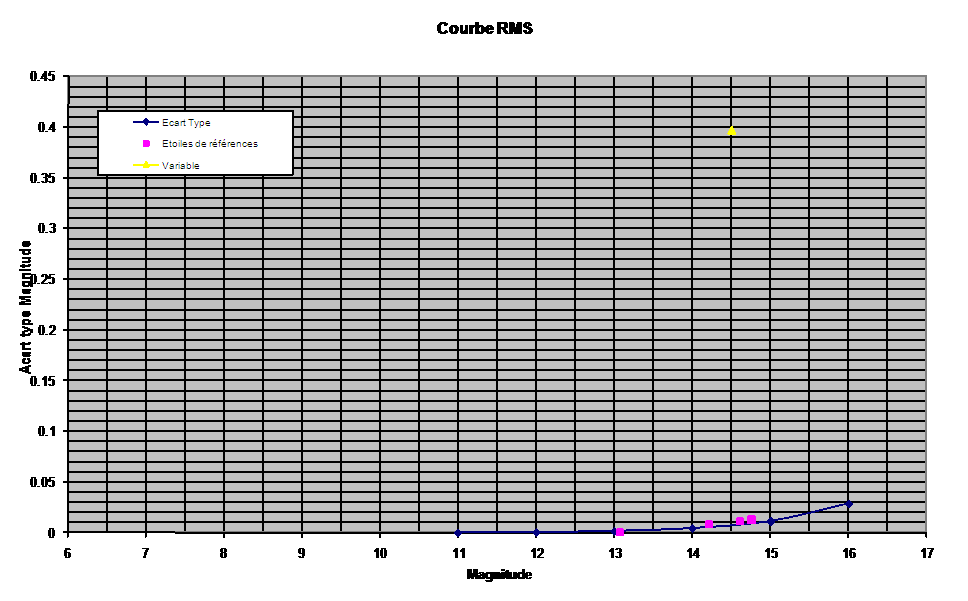The height and width of the screenshot is (601, 968).
Task: Click the 0.45 y-axis label
Action: pyautogui.click(x=43, y=77)
